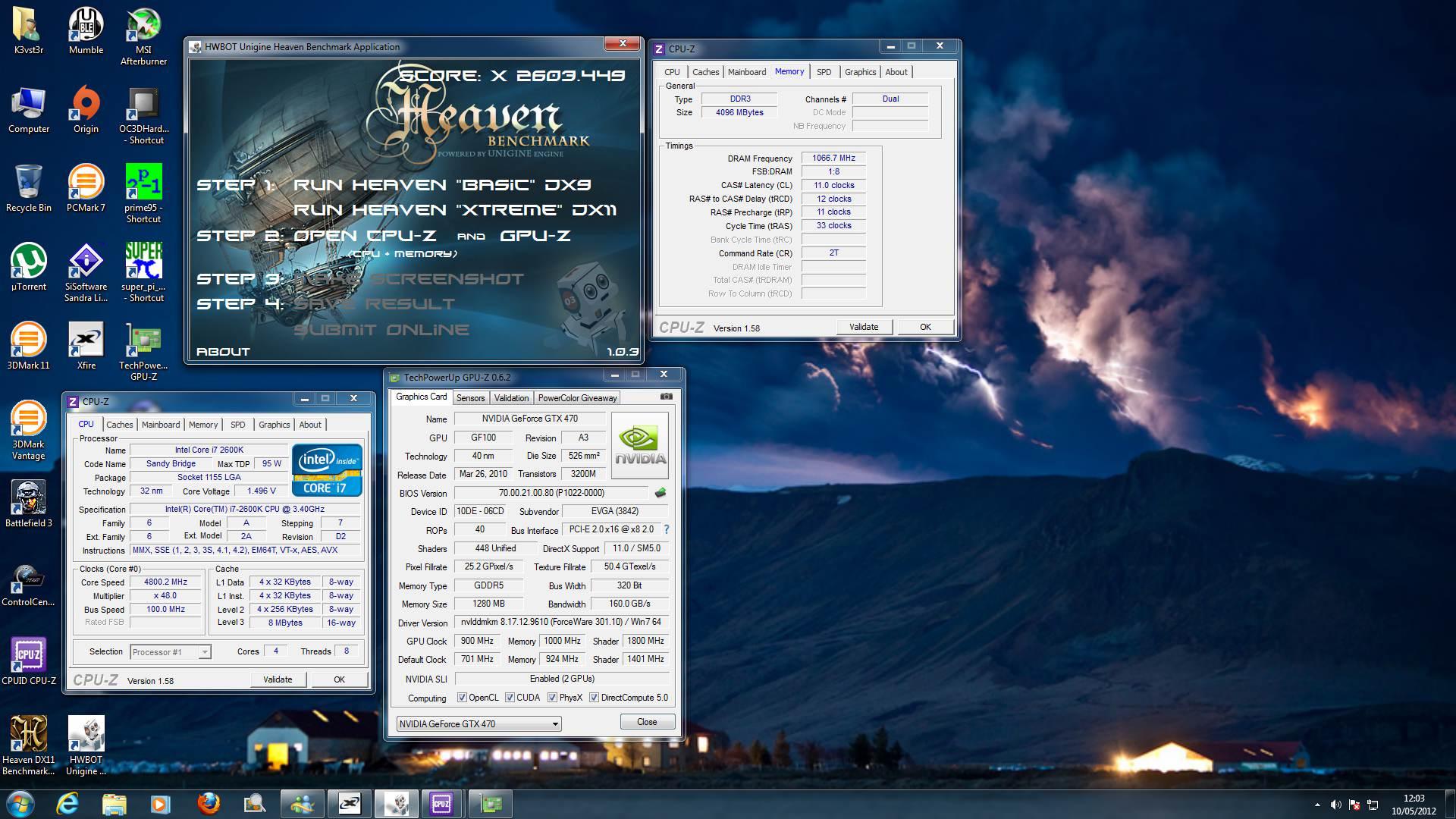
Task: Click GPU-Z link in Heaven step 2
Action: point(535,236)
